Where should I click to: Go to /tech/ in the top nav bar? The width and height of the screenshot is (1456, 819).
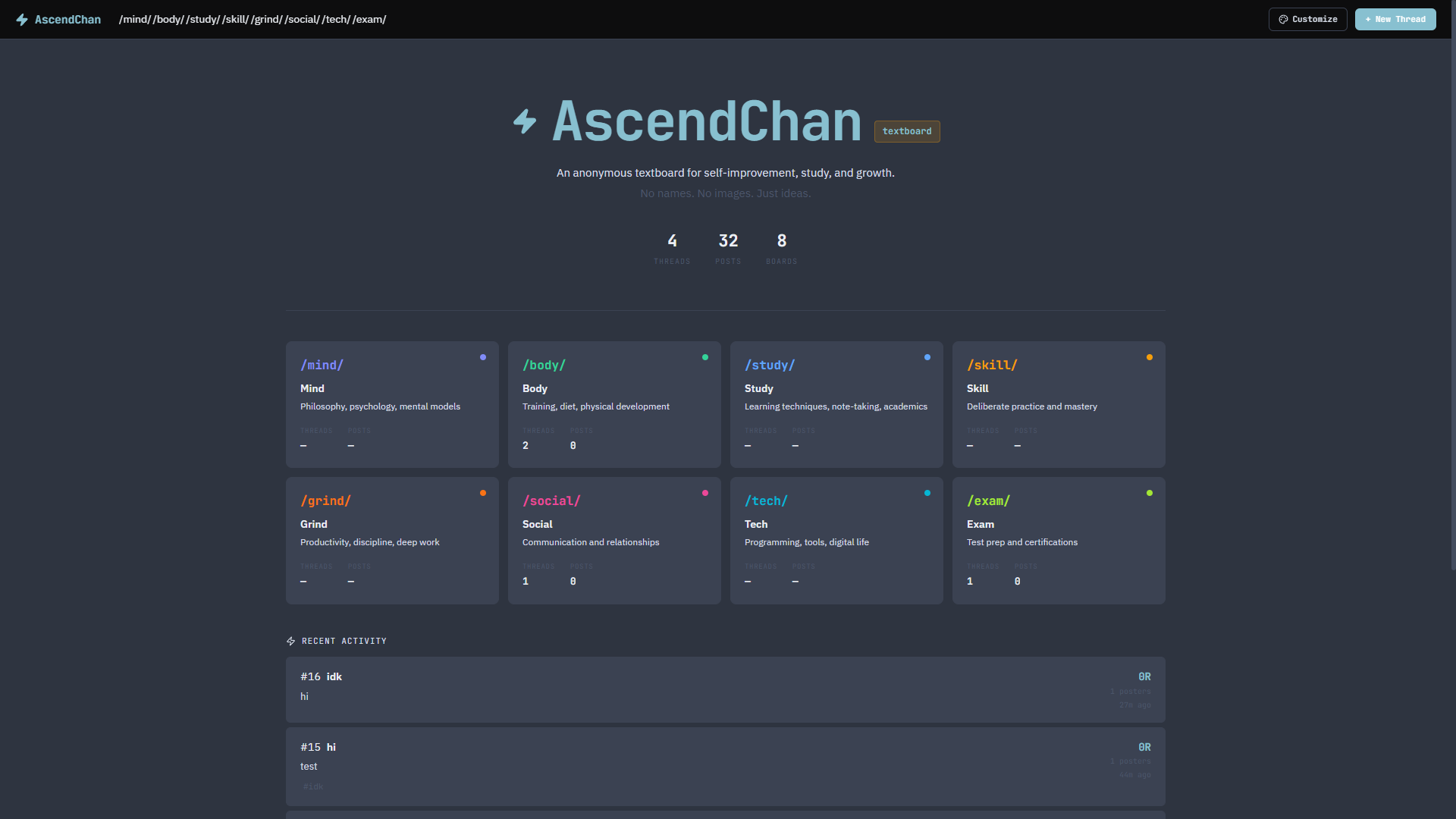[336, 20]
